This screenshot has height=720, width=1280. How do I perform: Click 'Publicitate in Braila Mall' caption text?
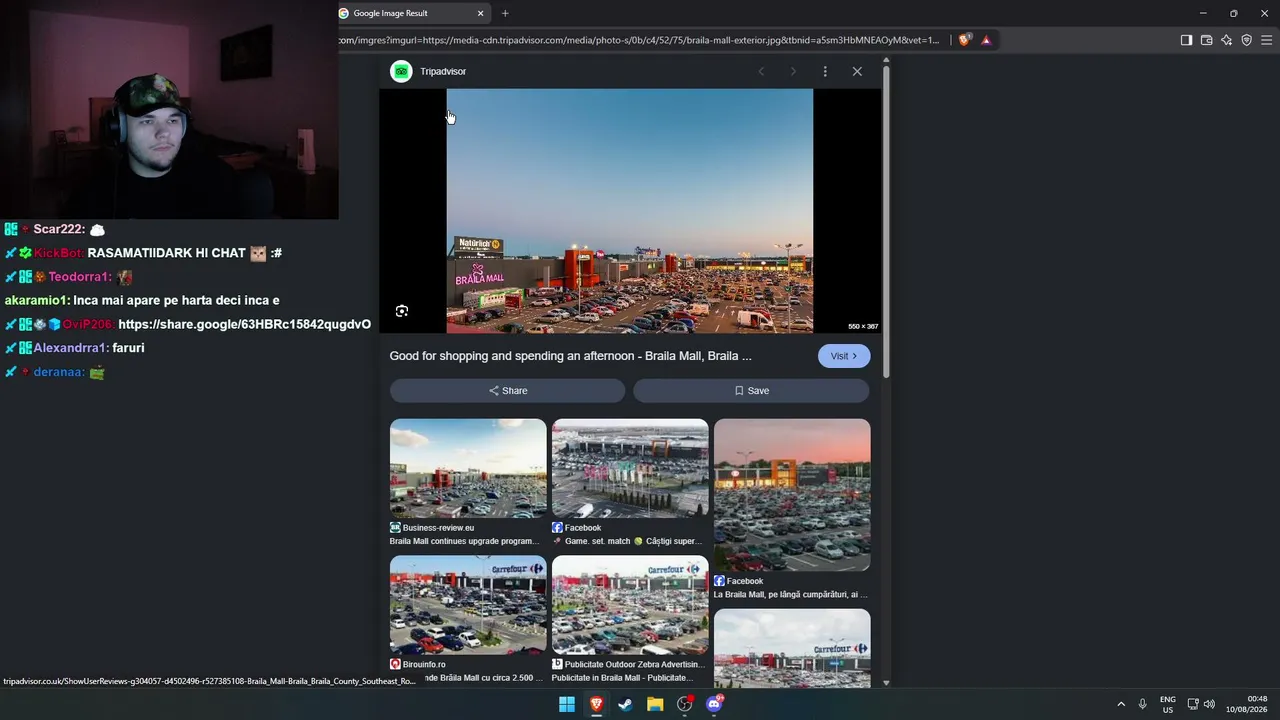click(x=622, y=678)
